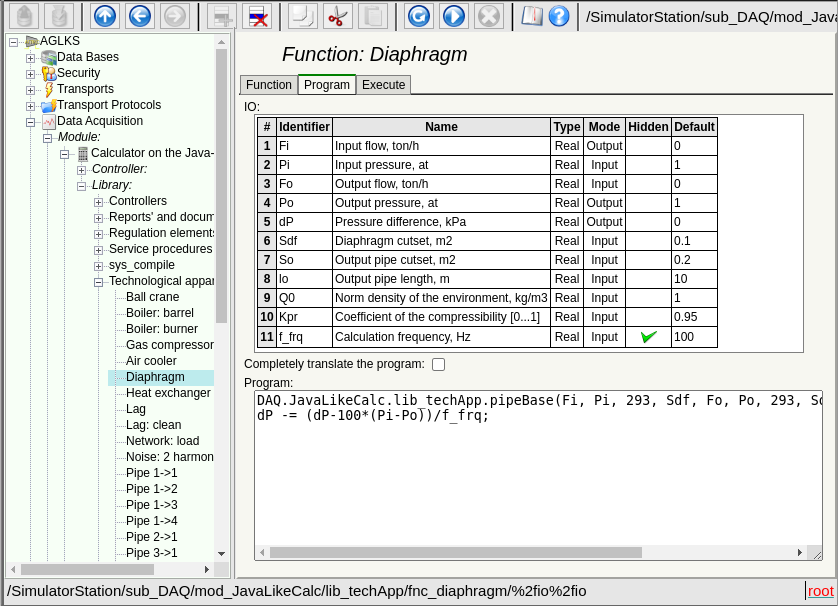Click the root user link
Image resolution: width=838 pixels, height=606 pixels.
click(x=820, y=590)
